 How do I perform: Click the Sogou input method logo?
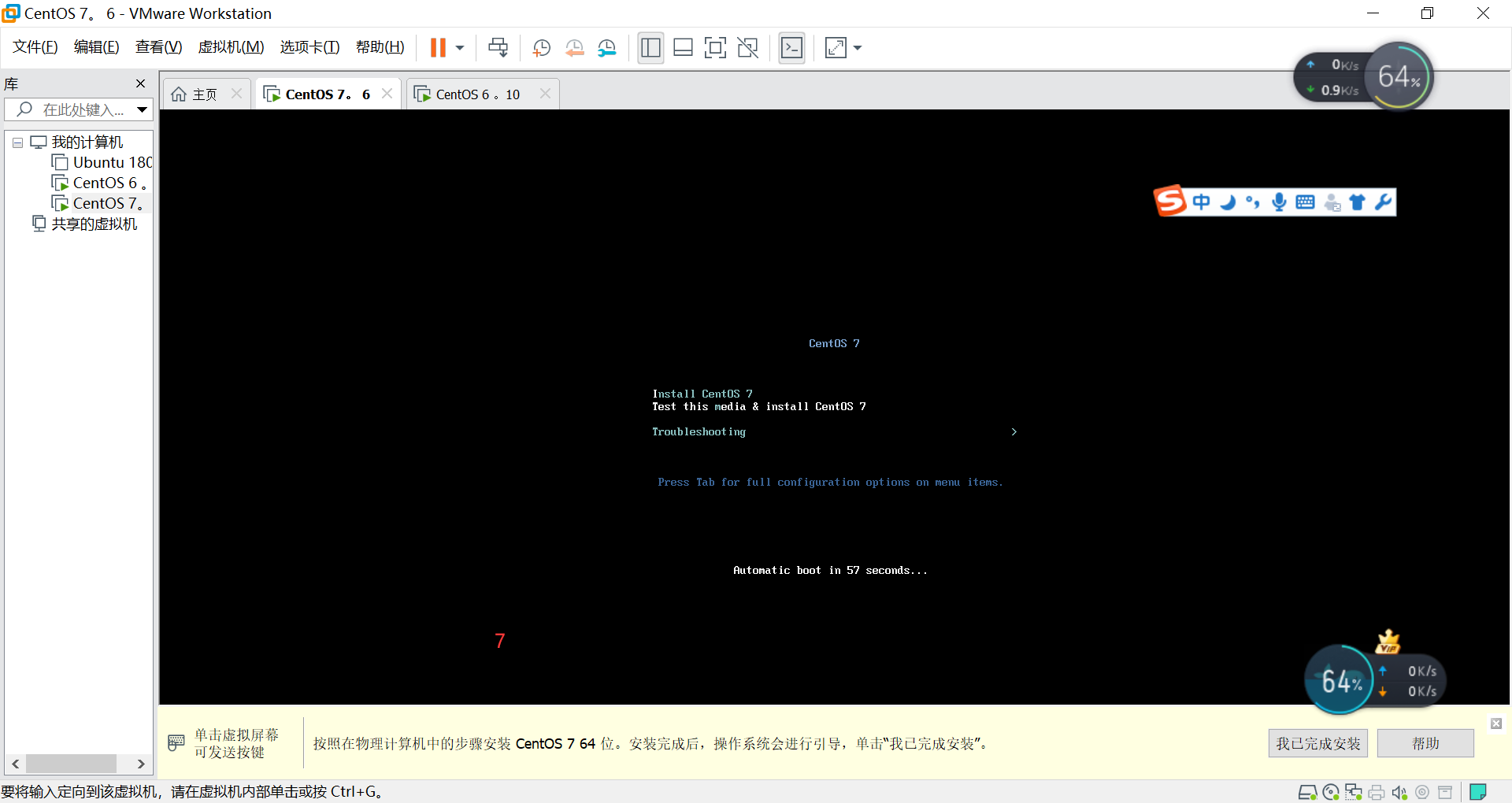click(x=1170, y=201)
